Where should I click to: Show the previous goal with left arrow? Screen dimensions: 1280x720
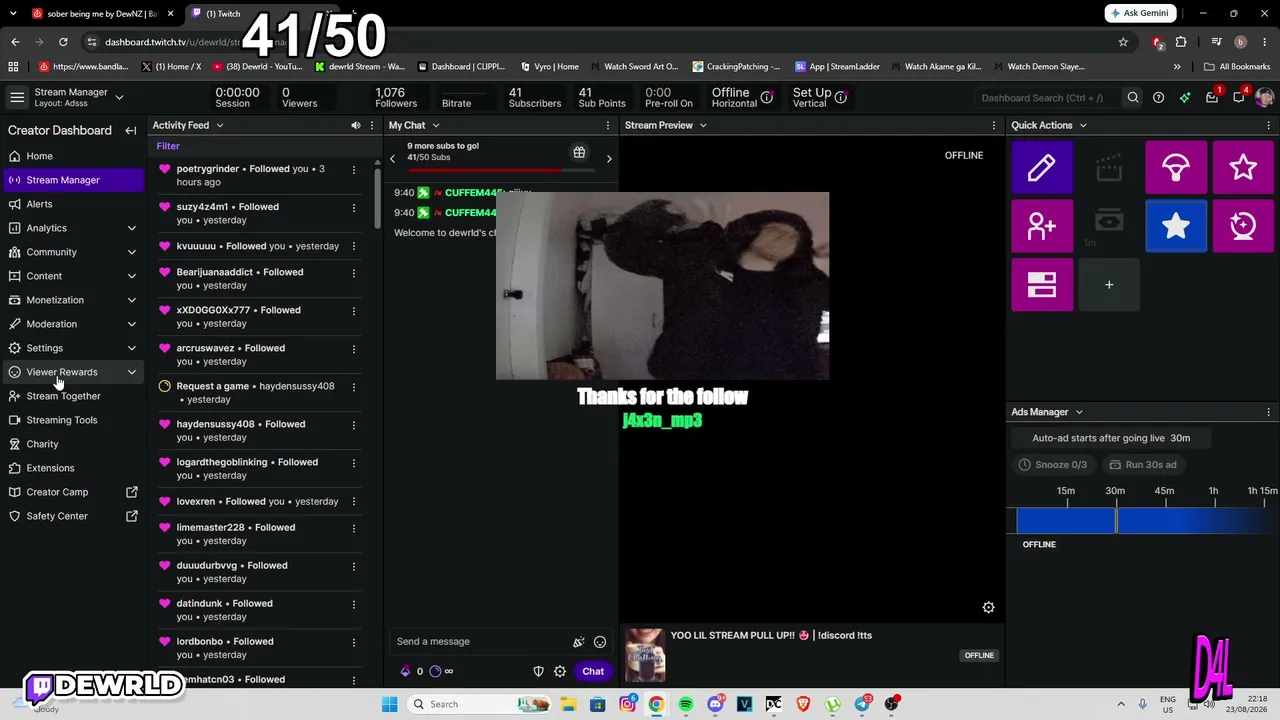click(392, 158)
